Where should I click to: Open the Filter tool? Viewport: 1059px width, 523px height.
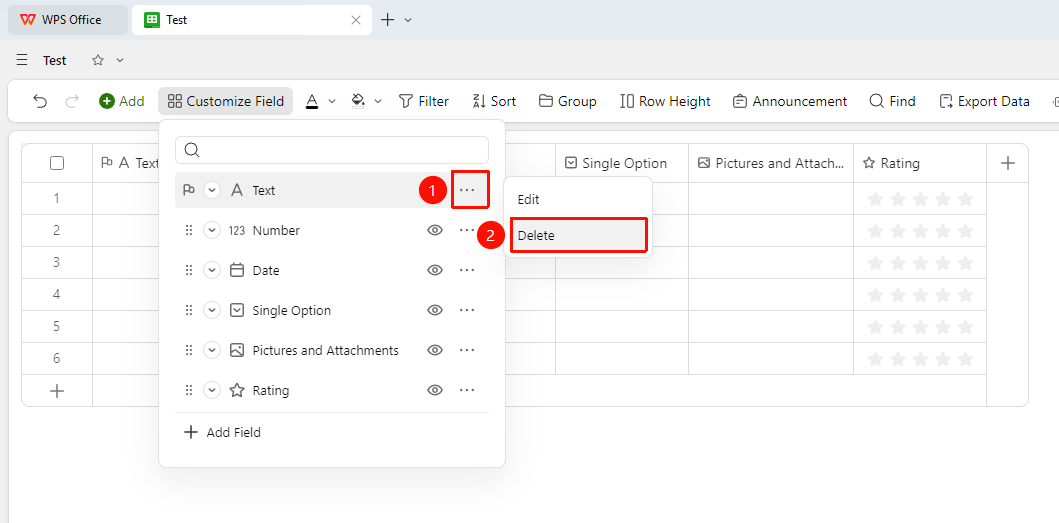point(423,101)
